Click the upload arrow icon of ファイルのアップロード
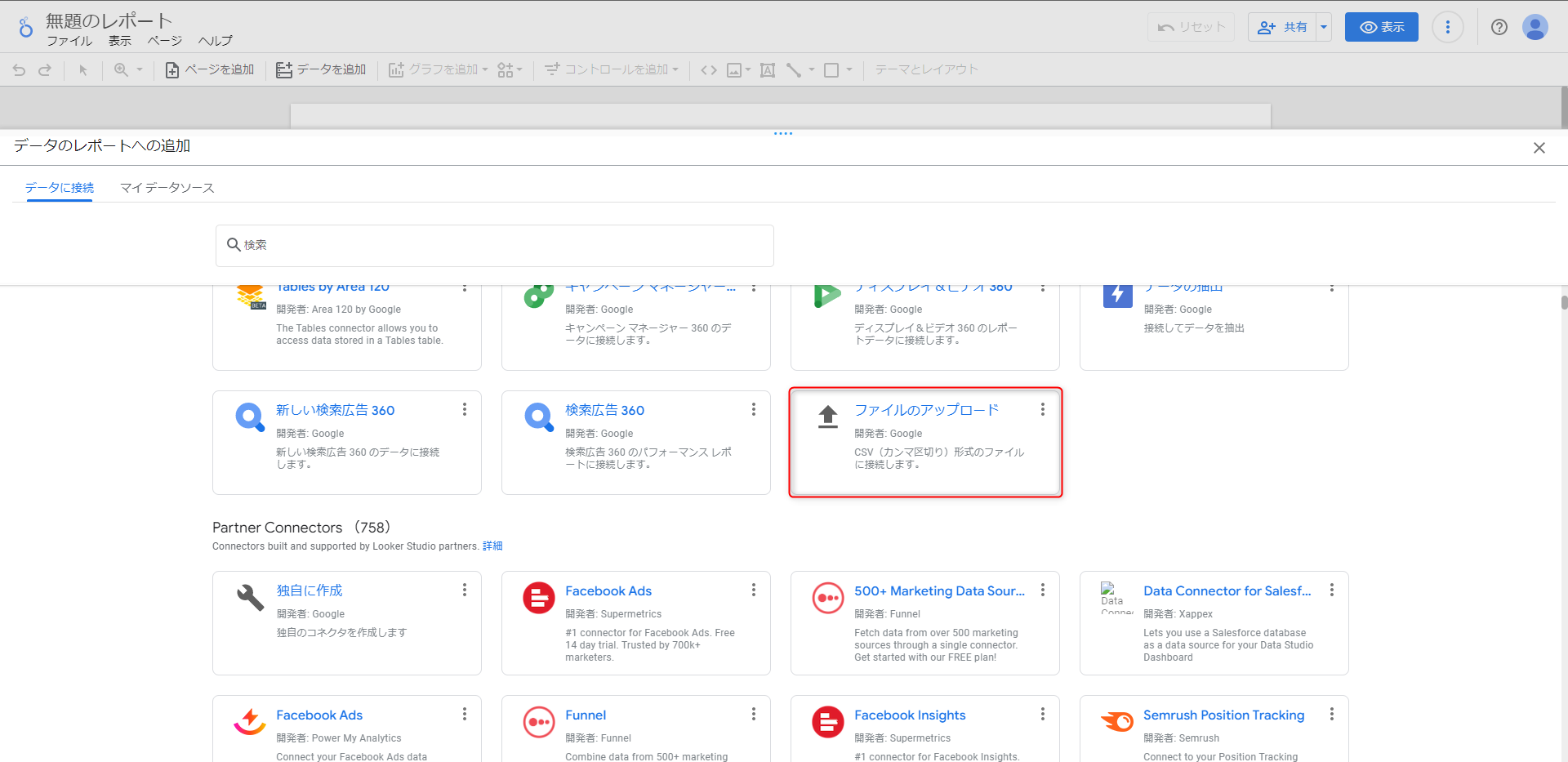This screenshot has width=1568, height=762. (x=828, y=417)
